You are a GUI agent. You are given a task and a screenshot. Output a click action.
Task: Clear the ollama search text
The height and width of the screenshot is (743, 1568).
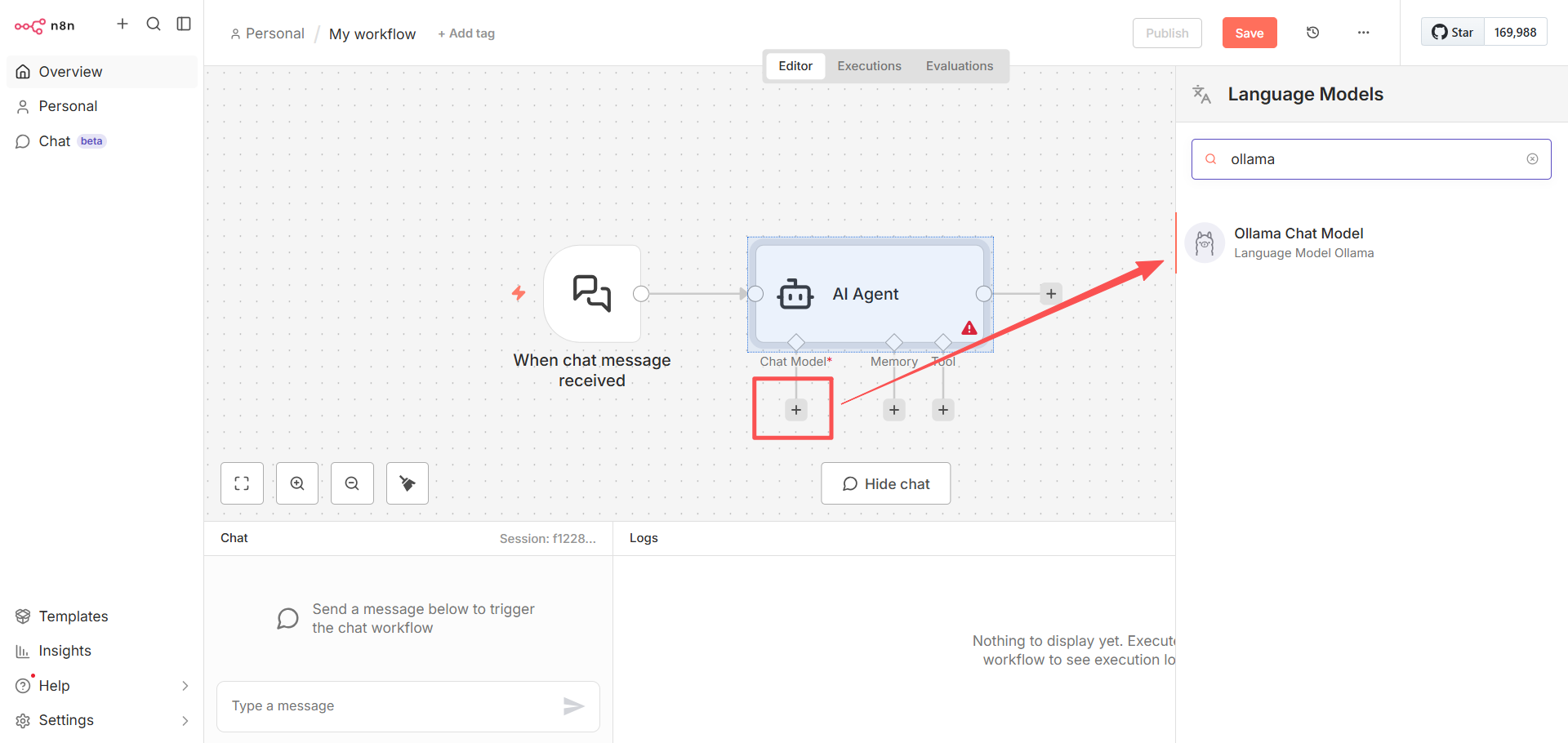coord(1532,159)
